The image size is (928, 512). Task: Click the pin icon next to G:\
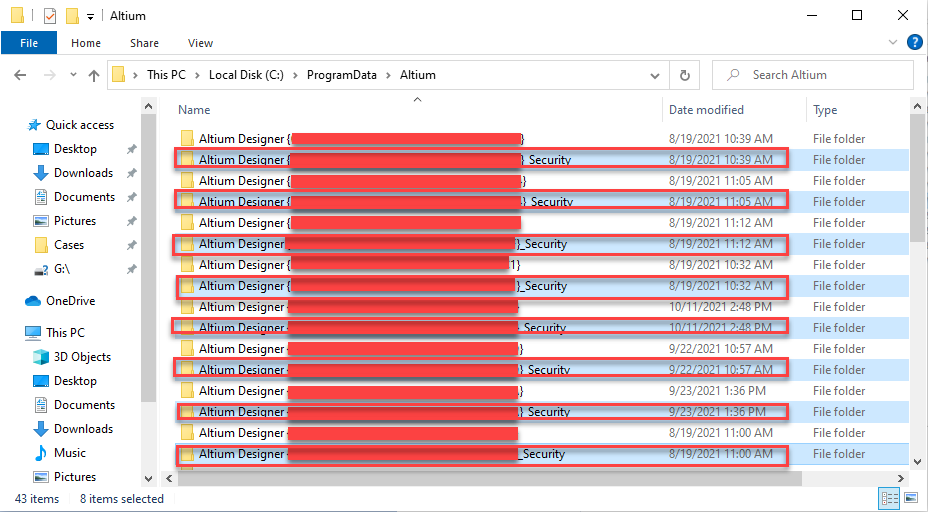point(131,269)
